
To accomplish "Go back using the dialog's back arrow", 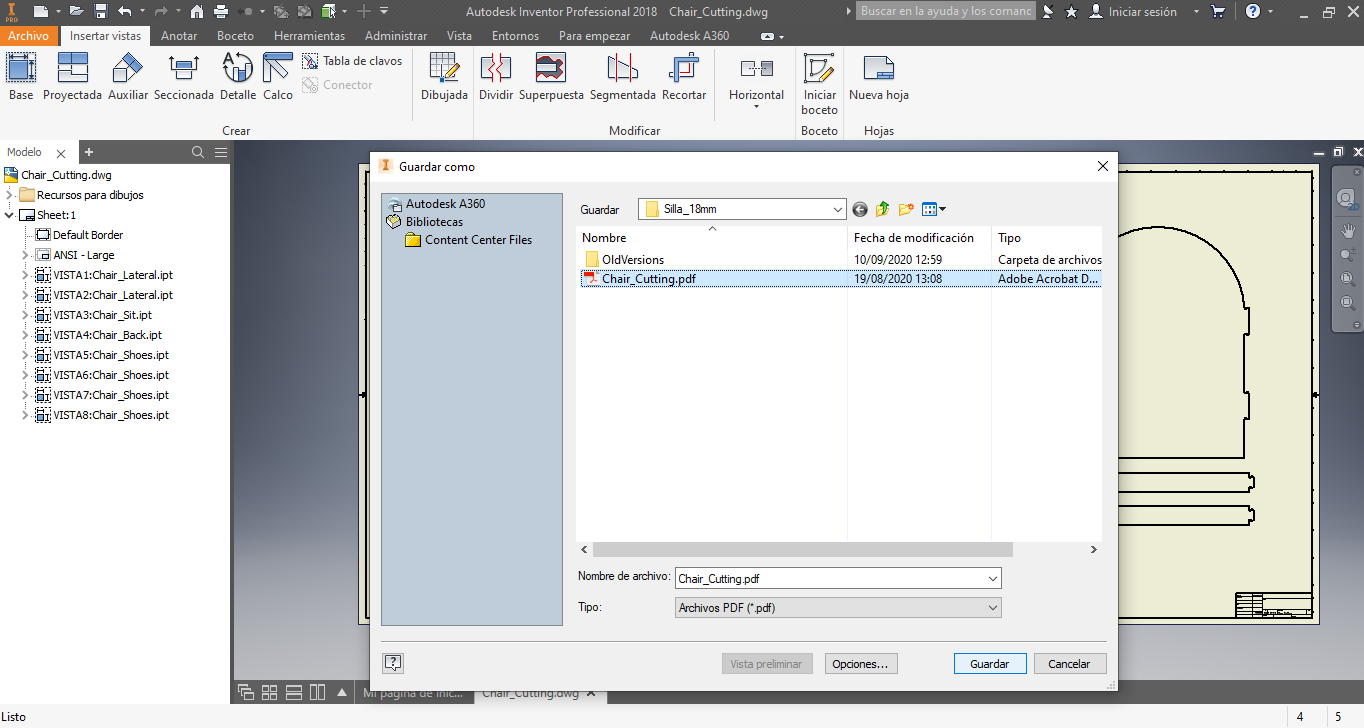I will 860,209.
